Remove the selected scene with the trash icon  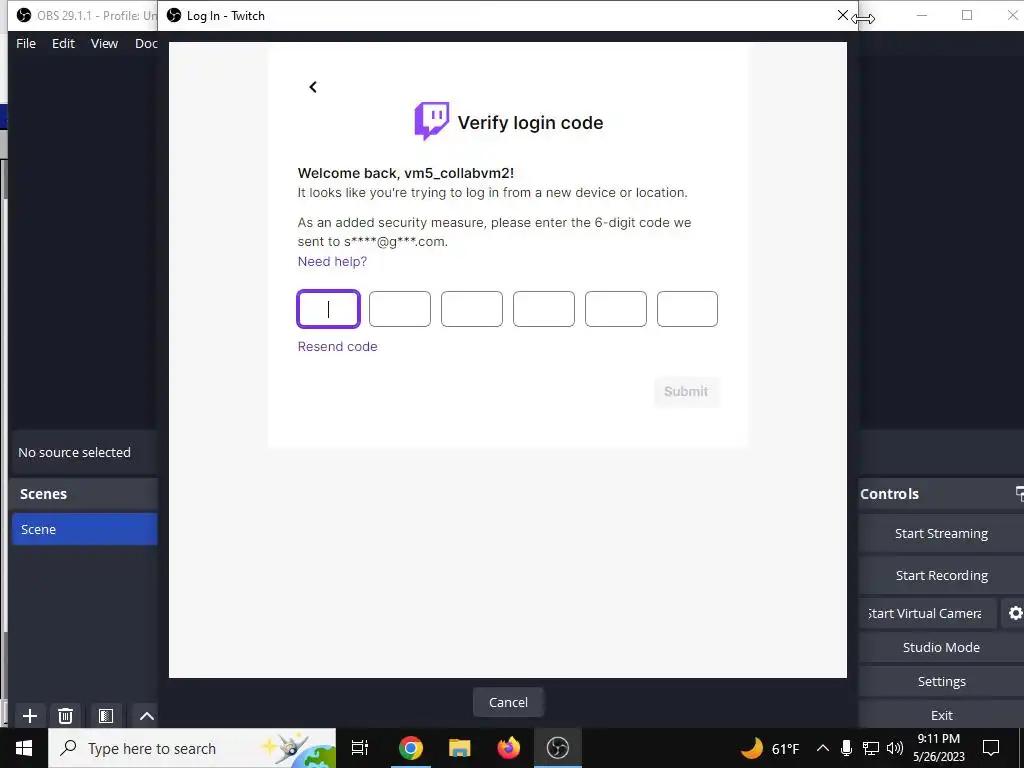click(x=65, y=716)
